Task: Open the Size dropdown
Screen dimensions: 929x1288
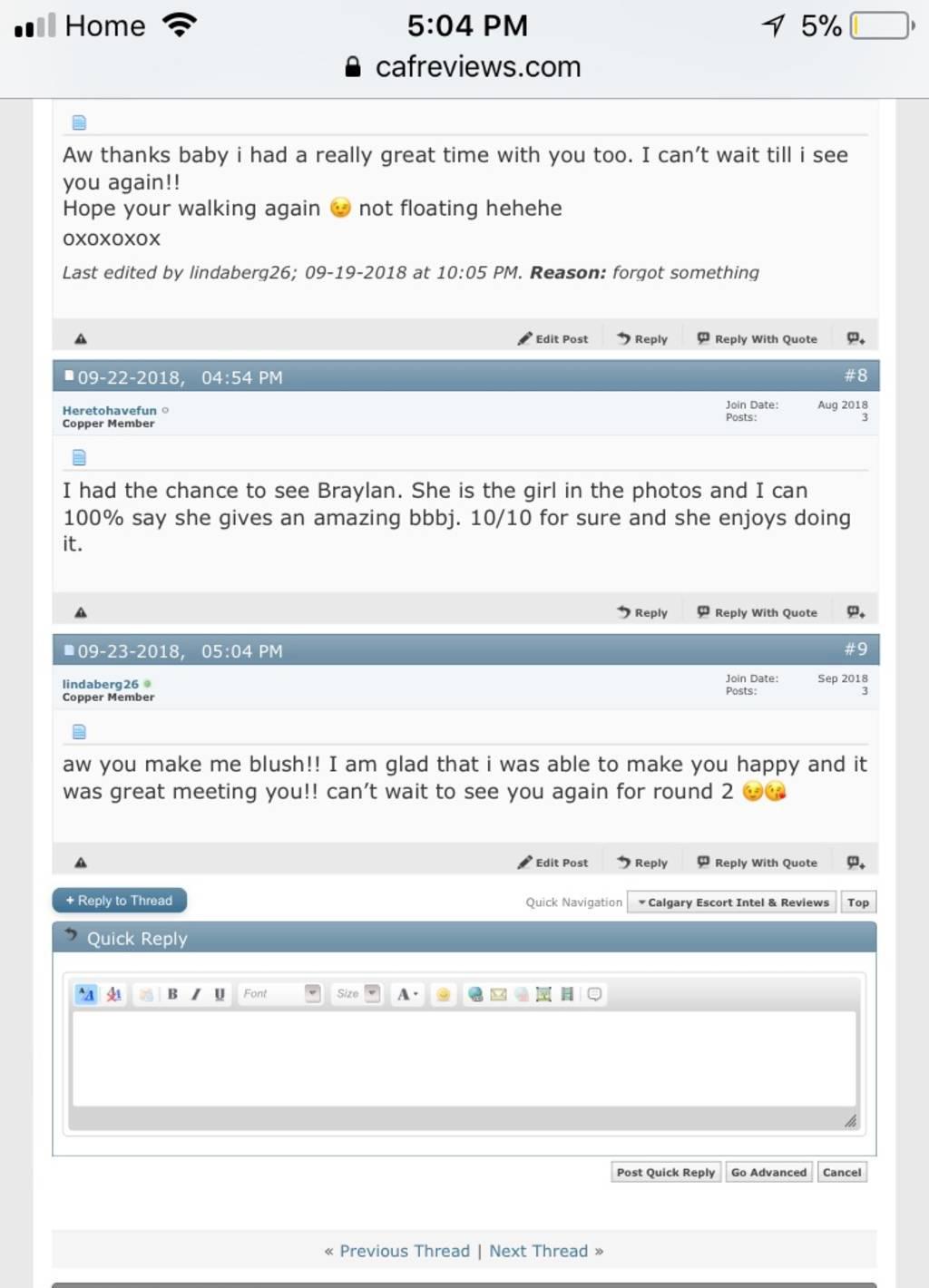Action: click(357, 994)
